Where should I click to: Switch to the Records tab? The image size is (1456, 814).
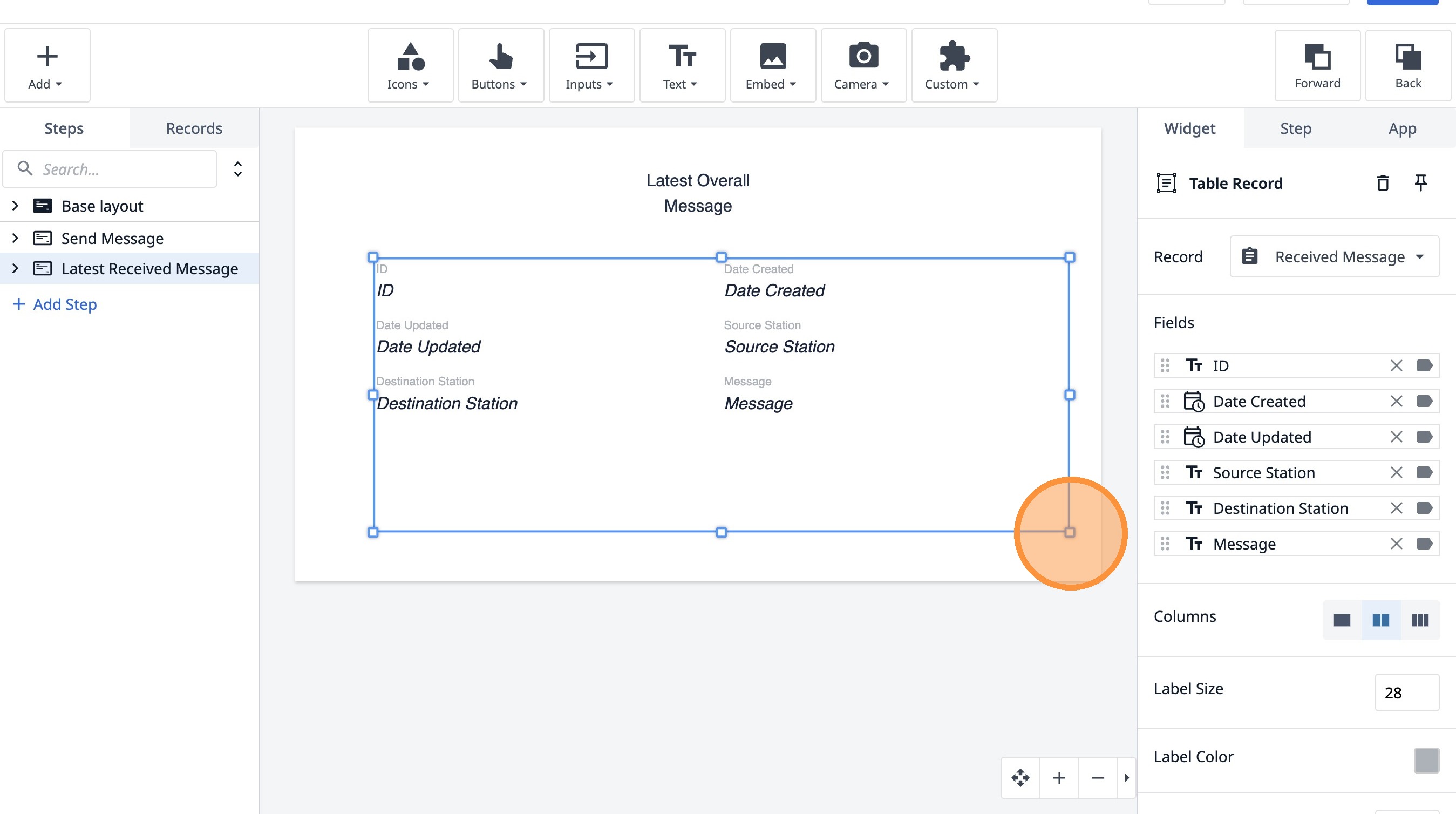pos(194,128)
